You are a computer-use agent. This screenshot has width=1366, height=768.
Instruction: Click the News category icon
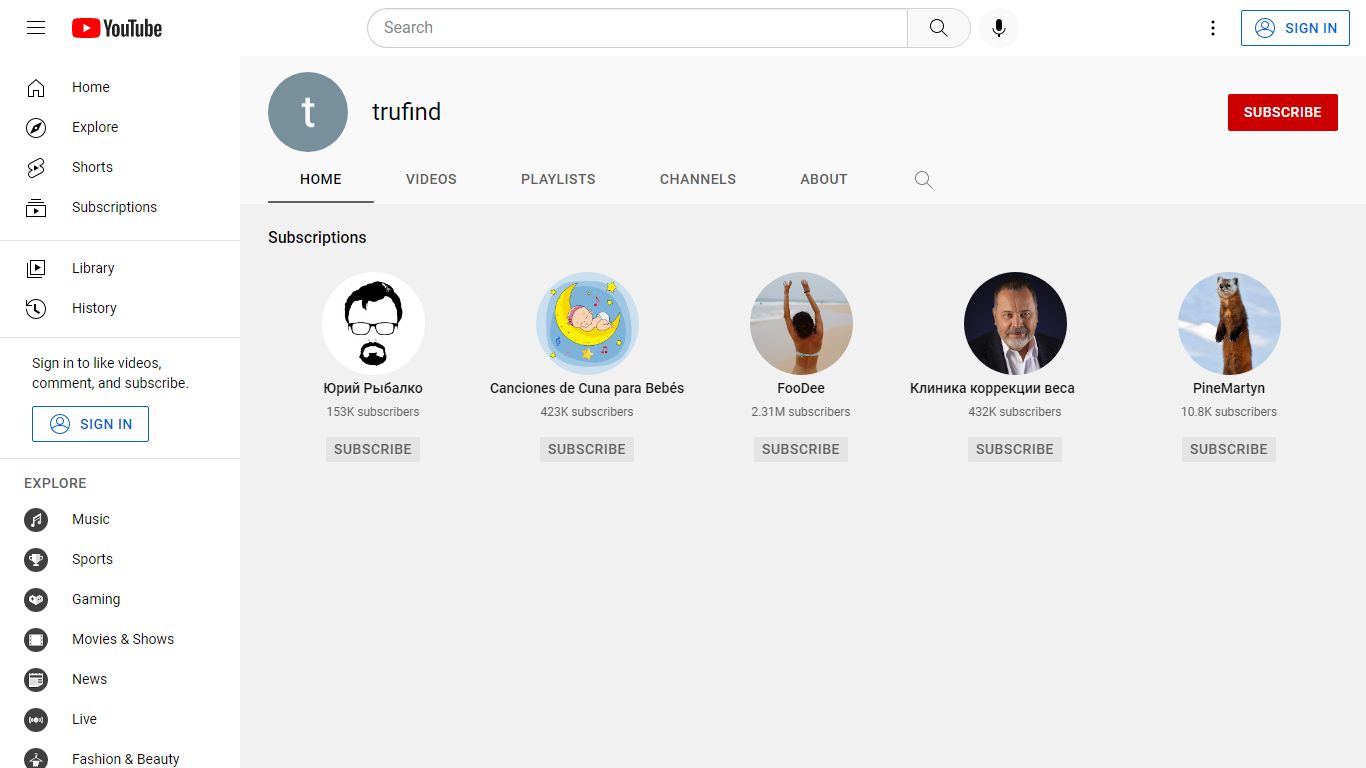pyautogui.click(x=36, y=679)
